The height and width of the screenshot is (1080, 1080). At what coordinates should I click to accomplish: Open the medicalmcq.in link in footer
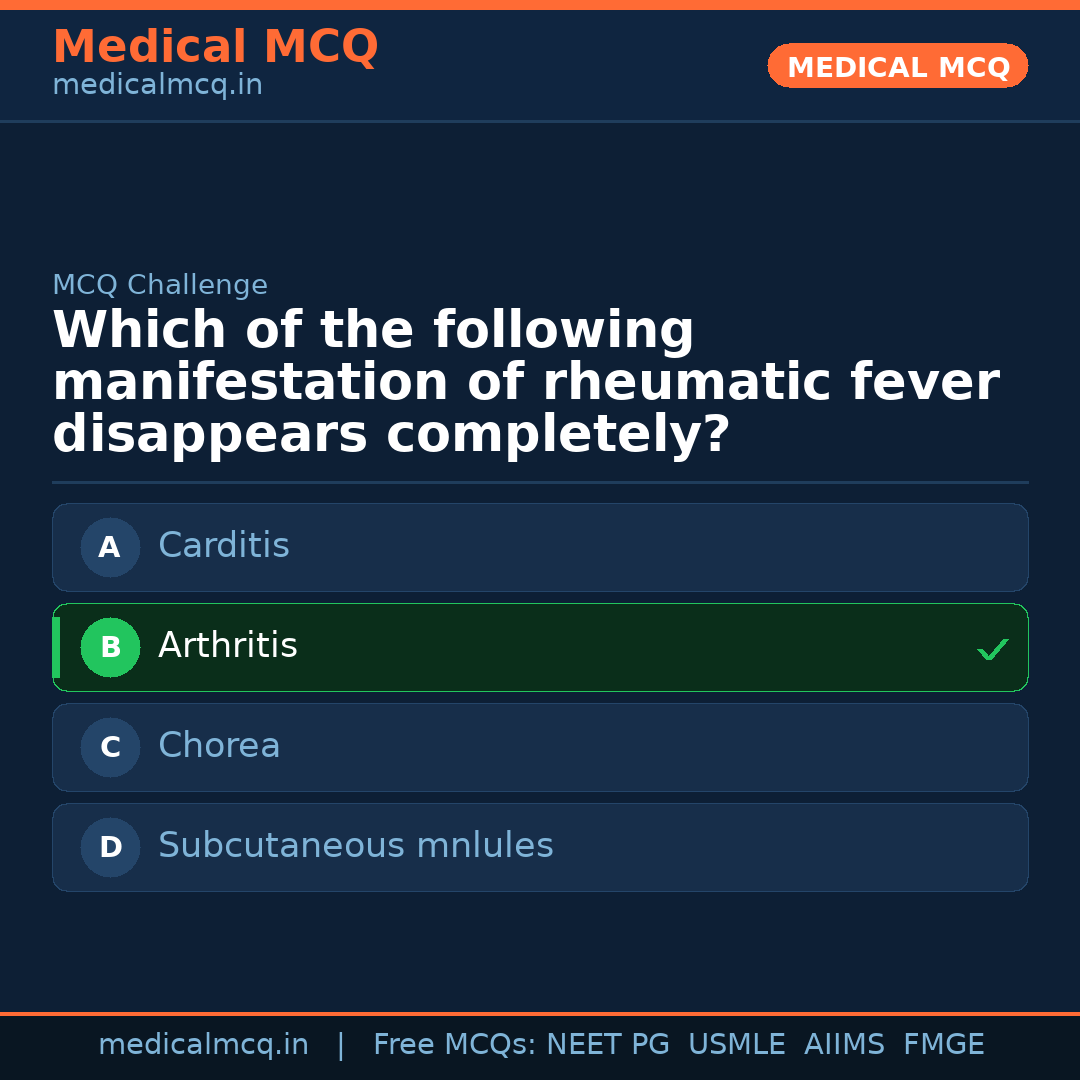point(203,1045)
